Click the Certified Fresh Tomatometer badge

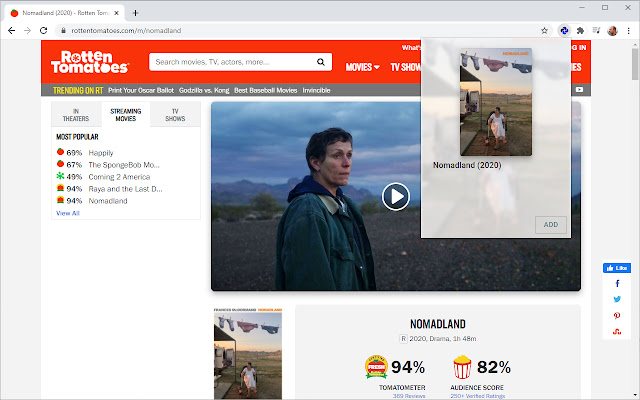pos(376,367)
